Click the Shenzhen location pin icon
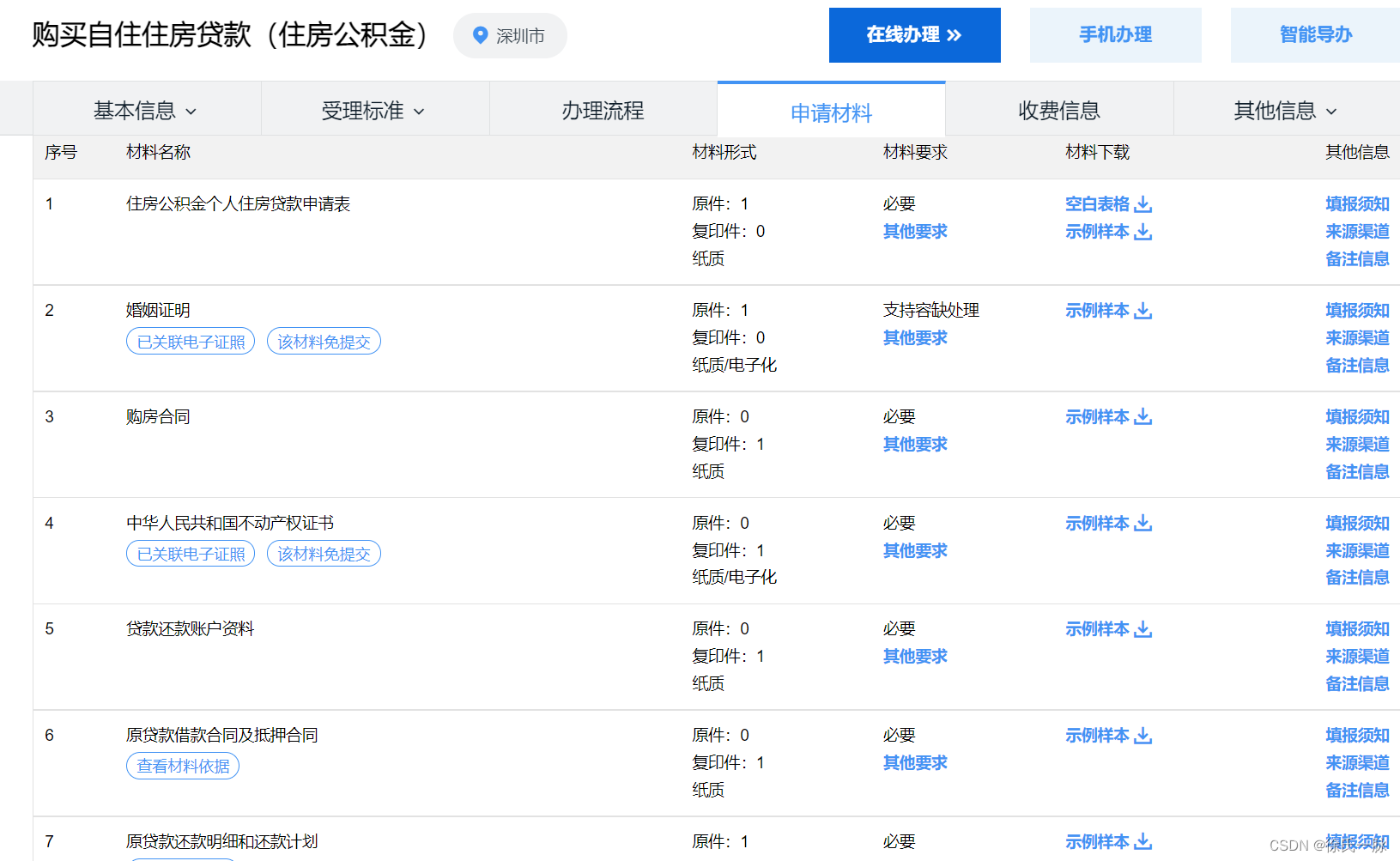Image resolution: width=1400 pixels, height=861 pixels. coord(481,35)
